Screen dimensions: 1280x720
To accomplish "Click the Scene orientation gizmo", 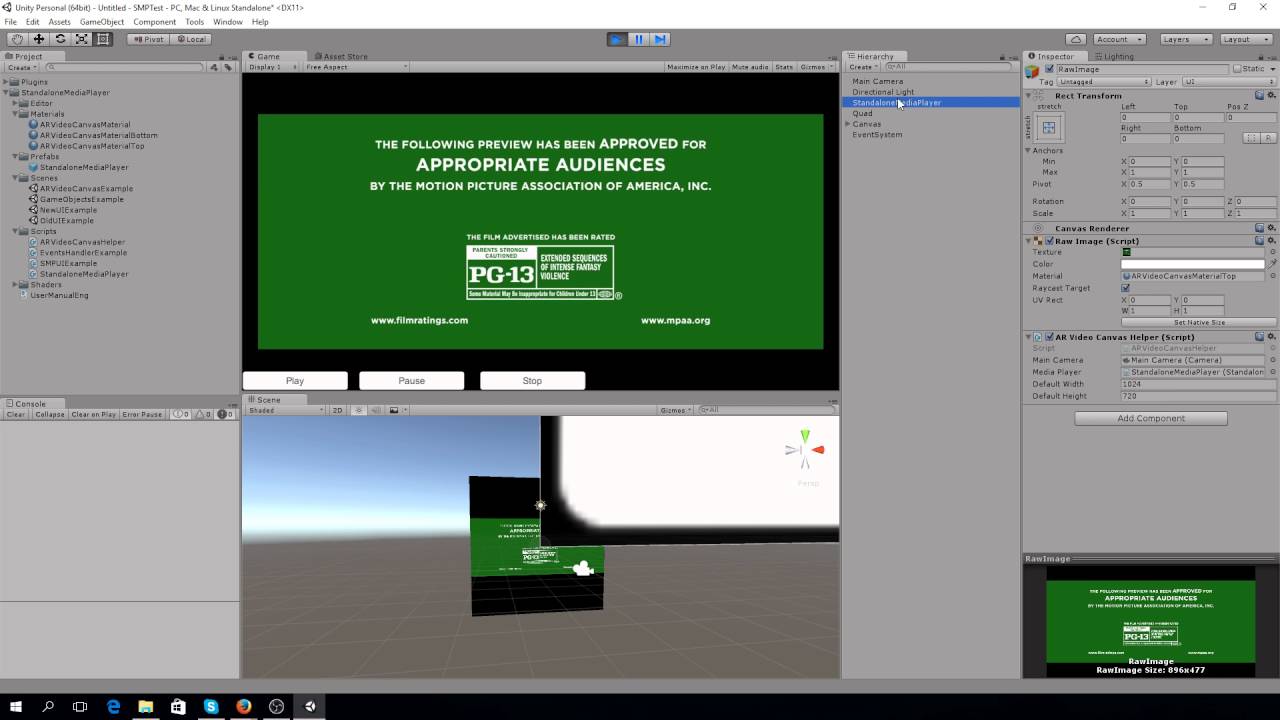I will tap(805, 450).
